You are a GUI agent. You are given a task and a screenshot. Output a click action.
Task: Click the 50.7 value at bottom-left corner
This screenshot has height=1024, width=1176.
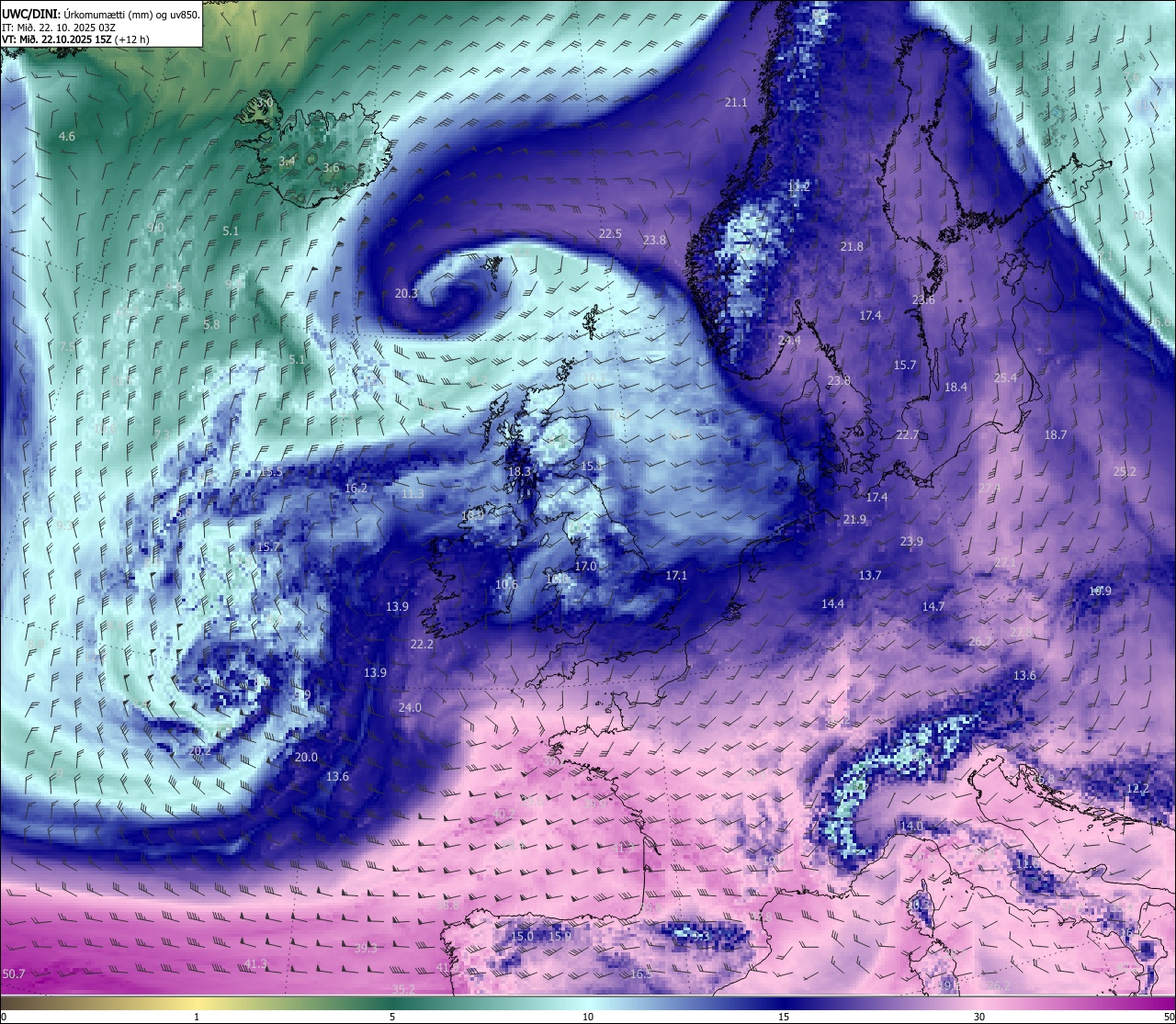(x=14, y=973)
